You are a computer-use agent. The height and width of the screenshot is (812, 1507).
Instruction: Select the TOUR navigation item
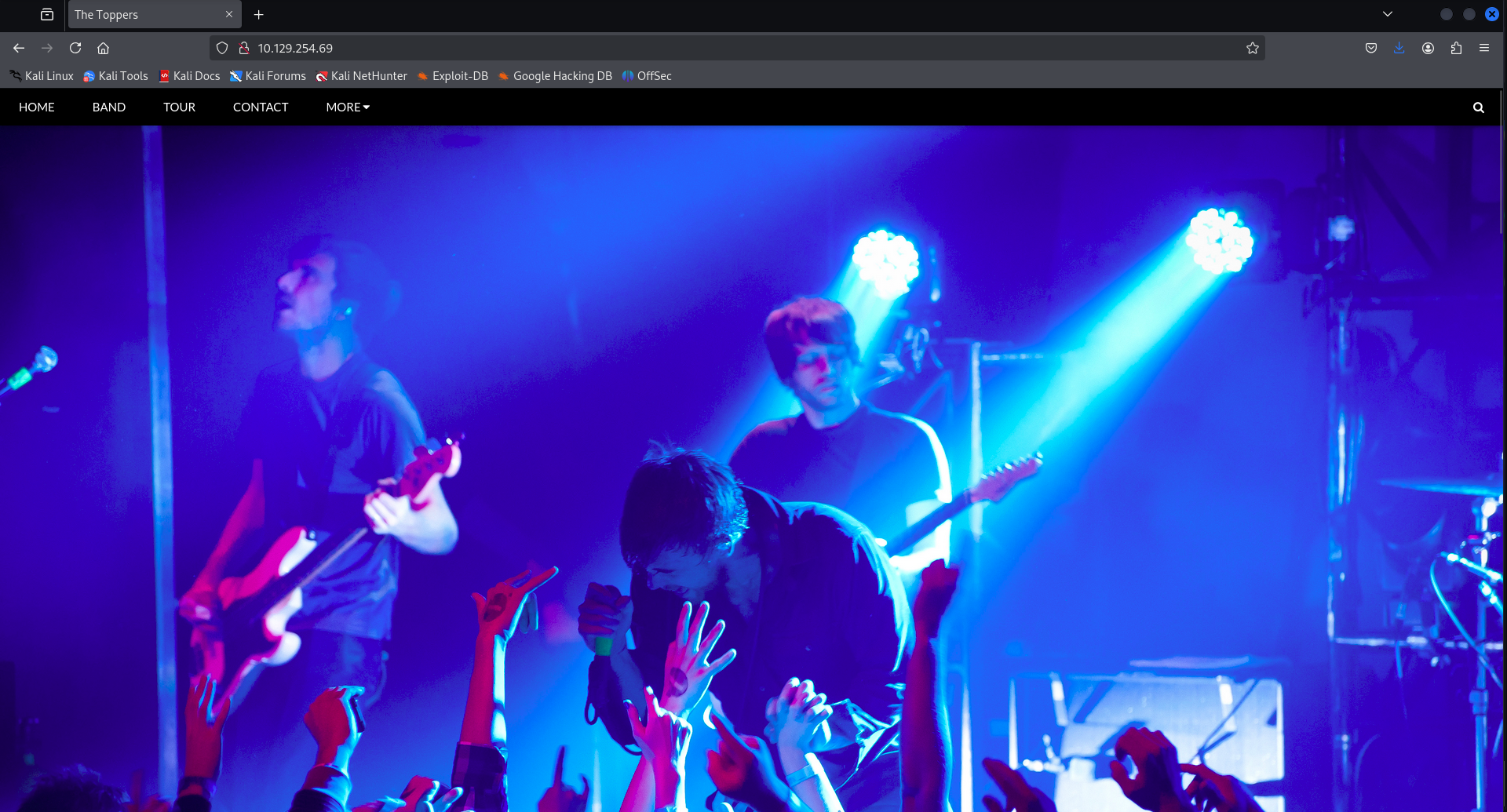pos(179,107)
